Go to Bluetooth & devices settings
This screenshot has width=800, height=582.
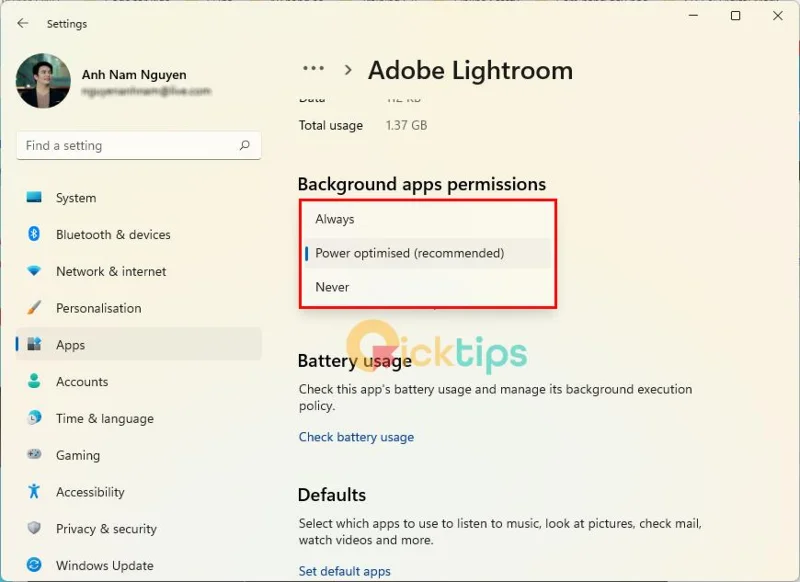139,234
